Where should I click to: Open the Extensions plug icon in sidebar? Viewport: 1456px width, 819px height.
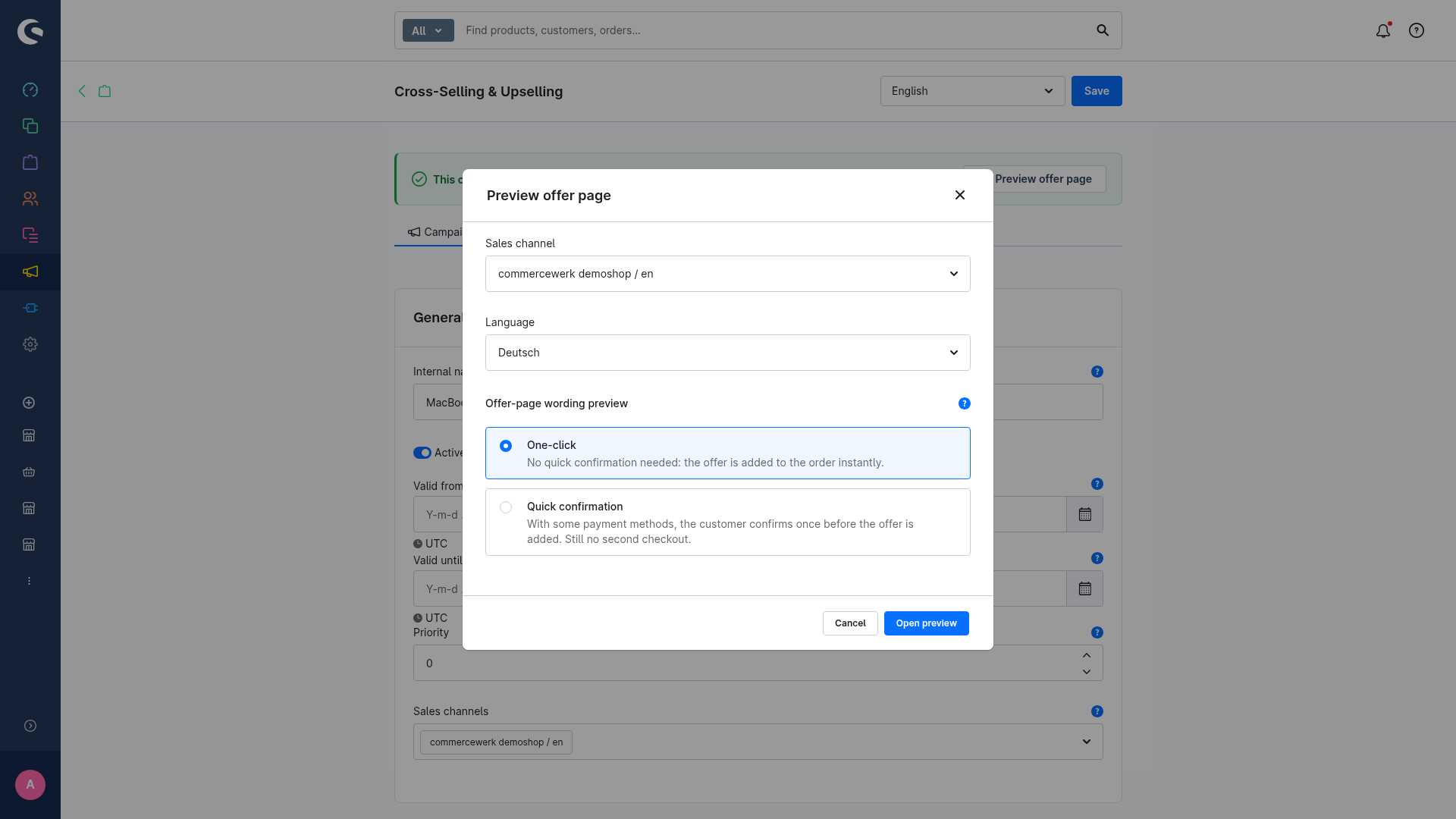(30, 308)
